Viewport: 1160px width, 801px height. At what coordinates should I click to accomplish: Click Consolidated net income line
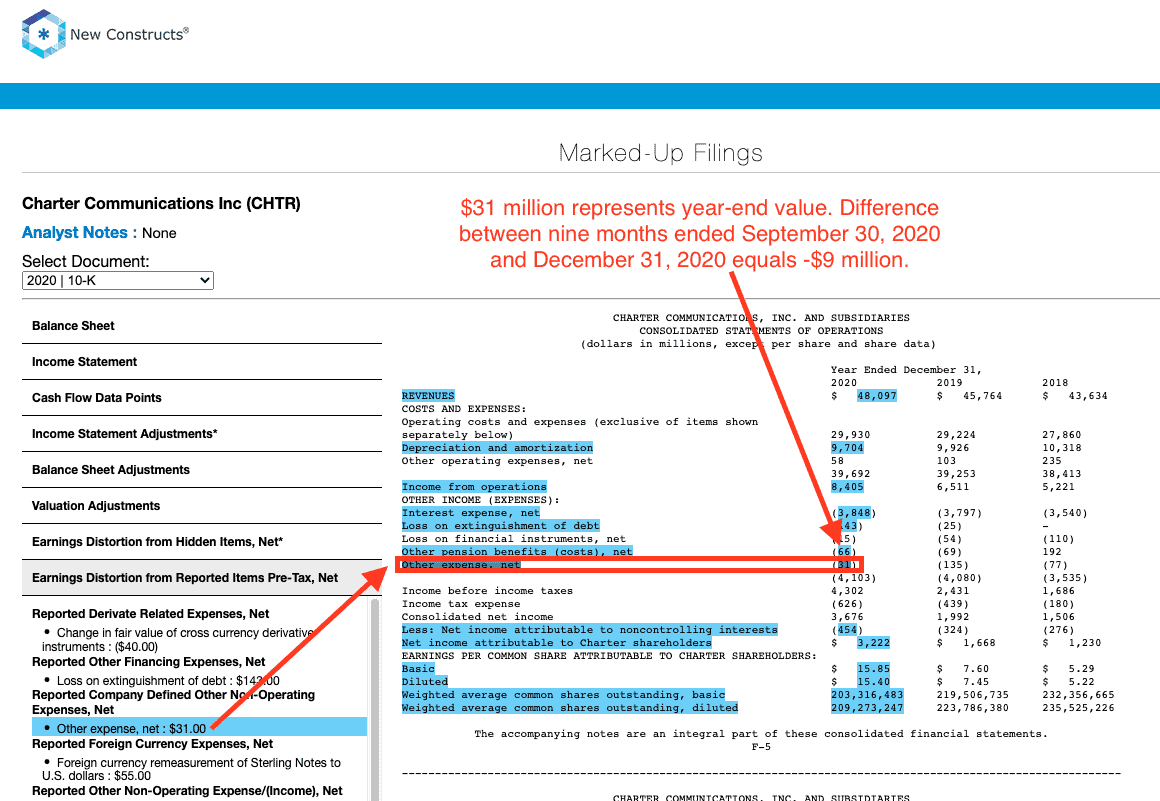477,617
